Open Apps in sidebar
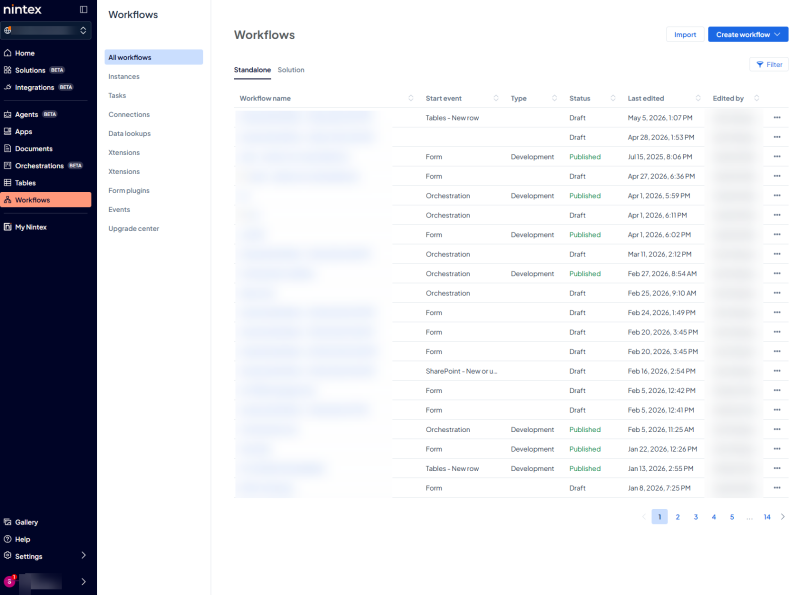Viewport: 800px width, 595px height. tap(23, 132)
